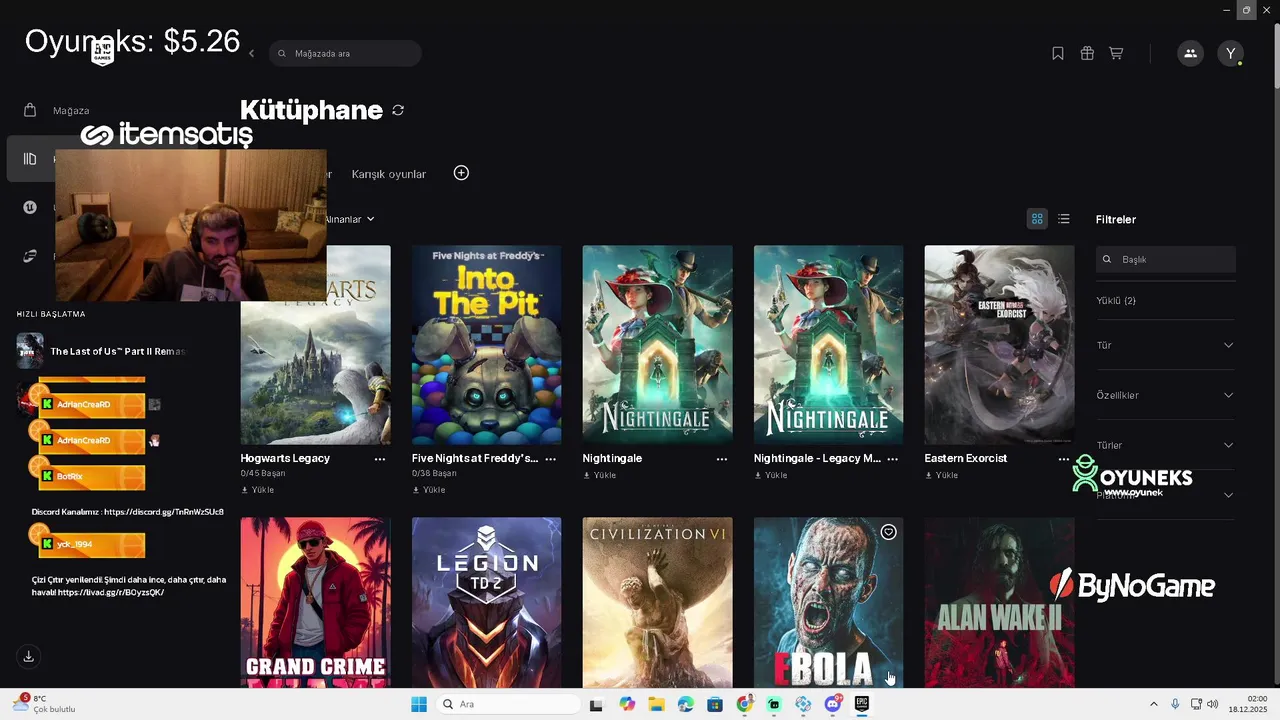Click Yükle under the Nightingale title
Image resolution: width=1280 pixels, height=720 pixels.
point(600,475)
